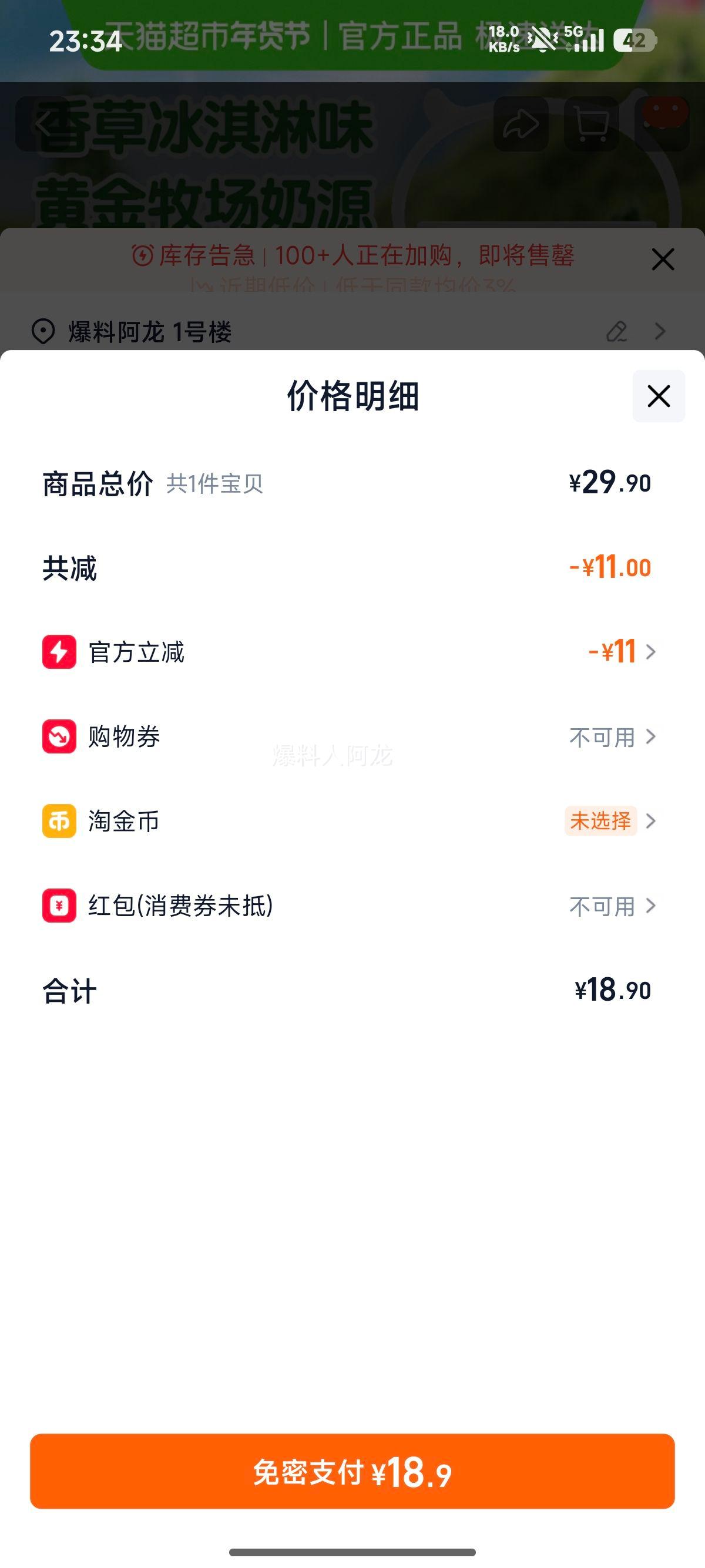Viewport: 705px width, 1568px height.
Task: Tap the location pin icon
Action: [43, 332]
